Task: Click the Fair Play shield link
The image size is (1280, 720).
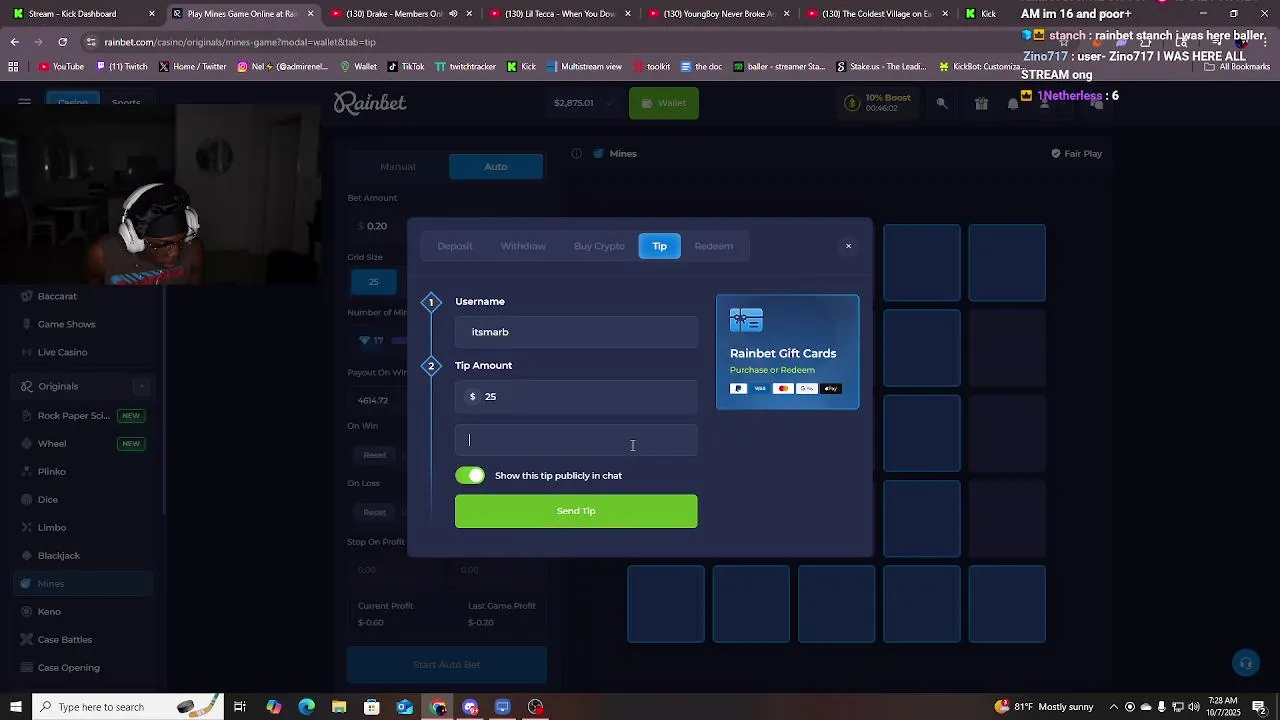Action: pyautogui.click(x=1076, y=154)
